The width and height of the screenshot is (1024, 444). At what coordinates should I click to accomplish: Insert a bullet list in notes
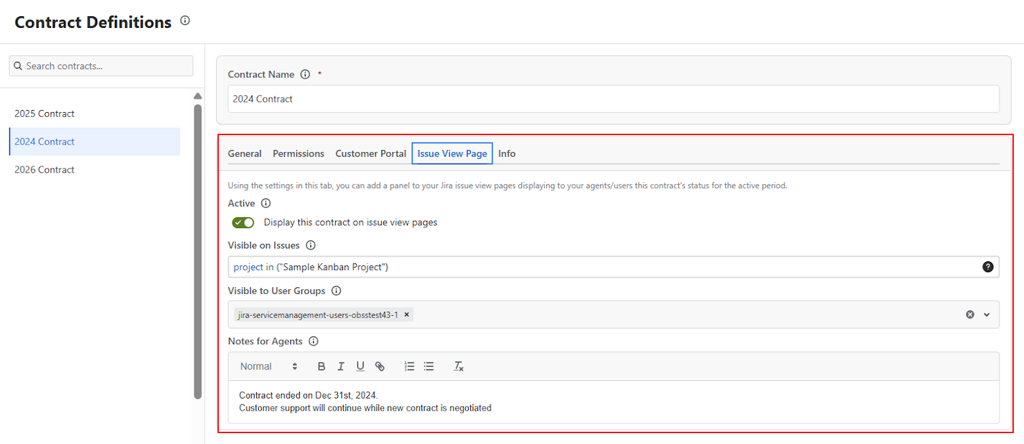(429, 367)
